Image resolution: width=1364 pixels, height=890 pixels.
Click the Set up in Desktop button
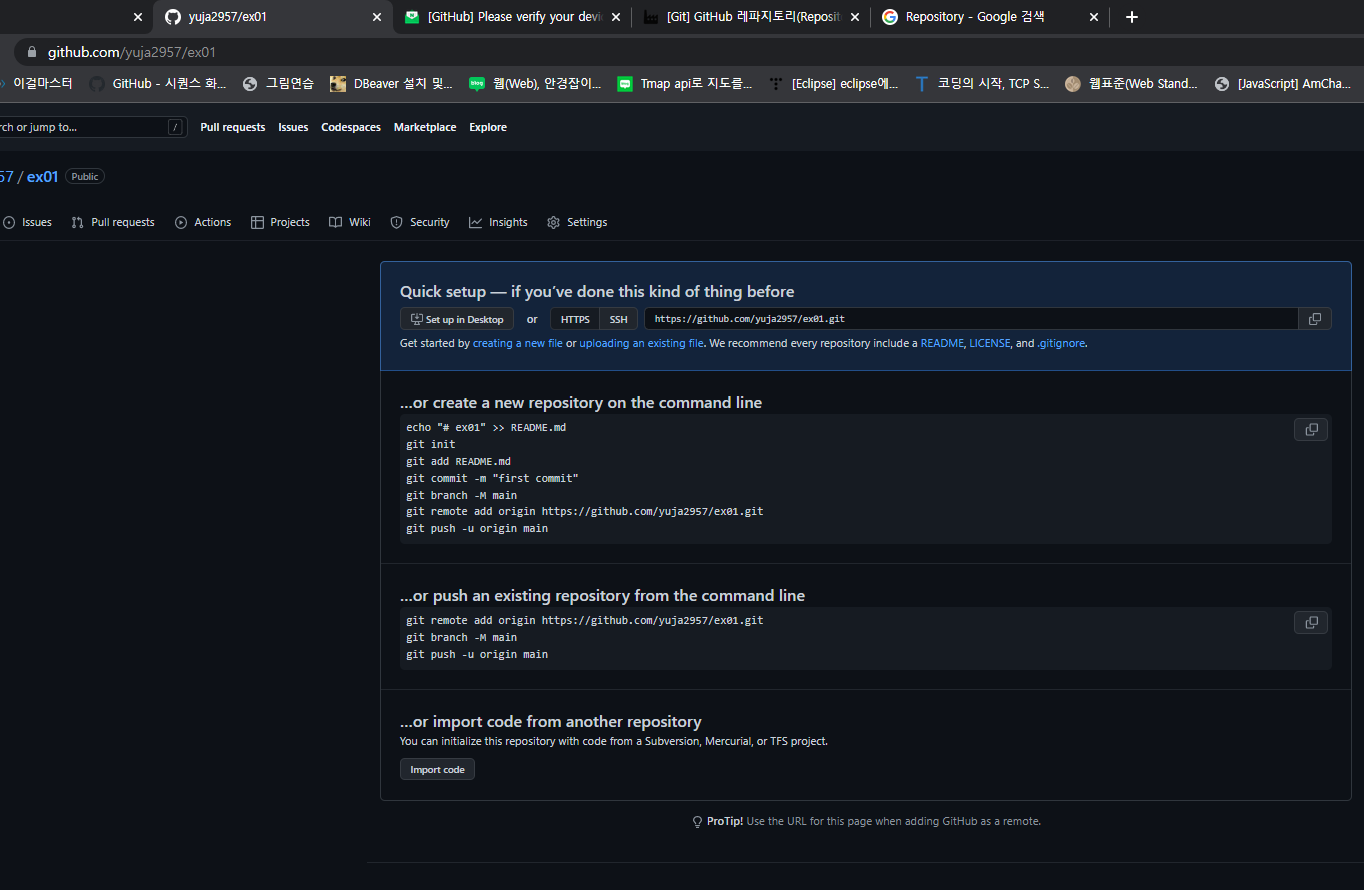457,319
